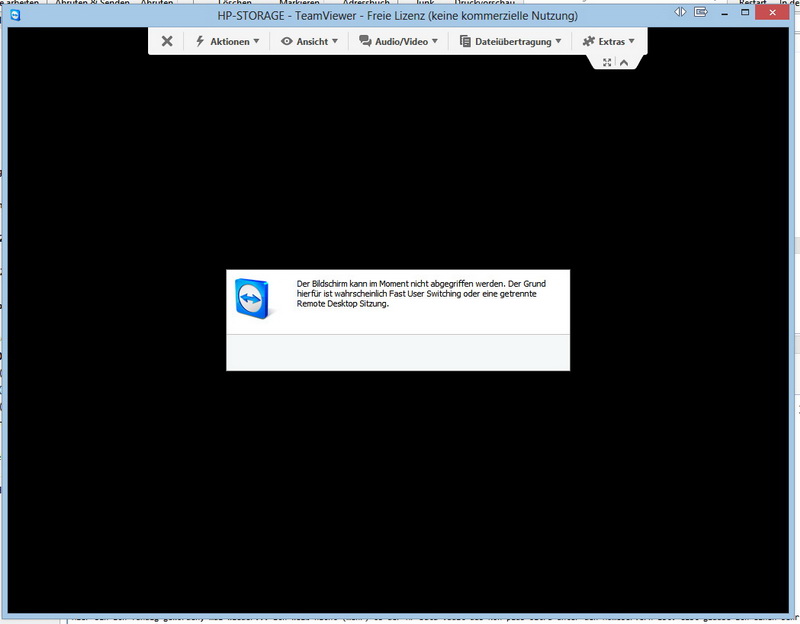
Task: Open the Dateiübertragung menu
Action: pos(510,41)
